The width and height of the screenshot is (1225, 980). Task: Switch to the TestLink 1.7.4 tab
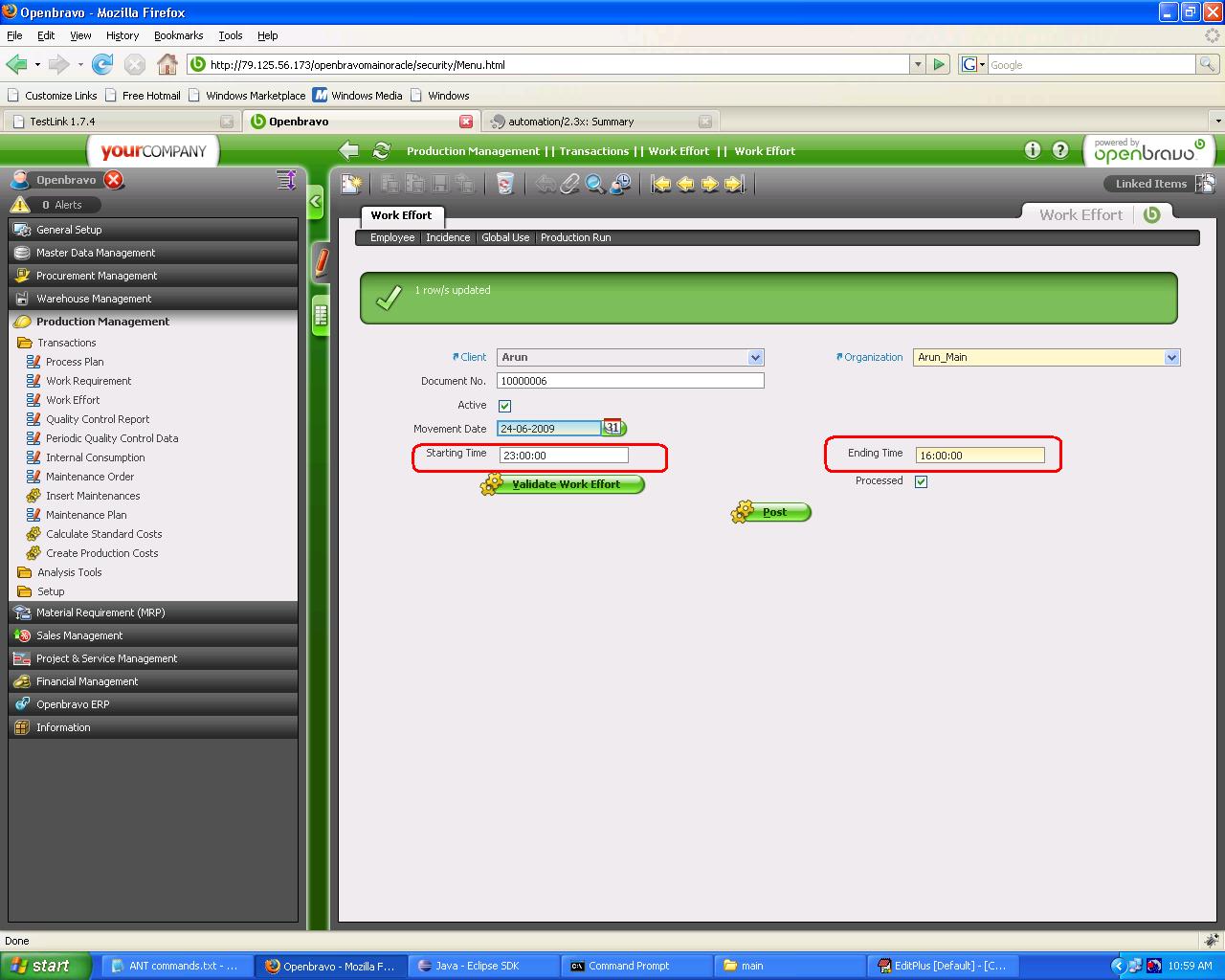(x=121, y=122)
